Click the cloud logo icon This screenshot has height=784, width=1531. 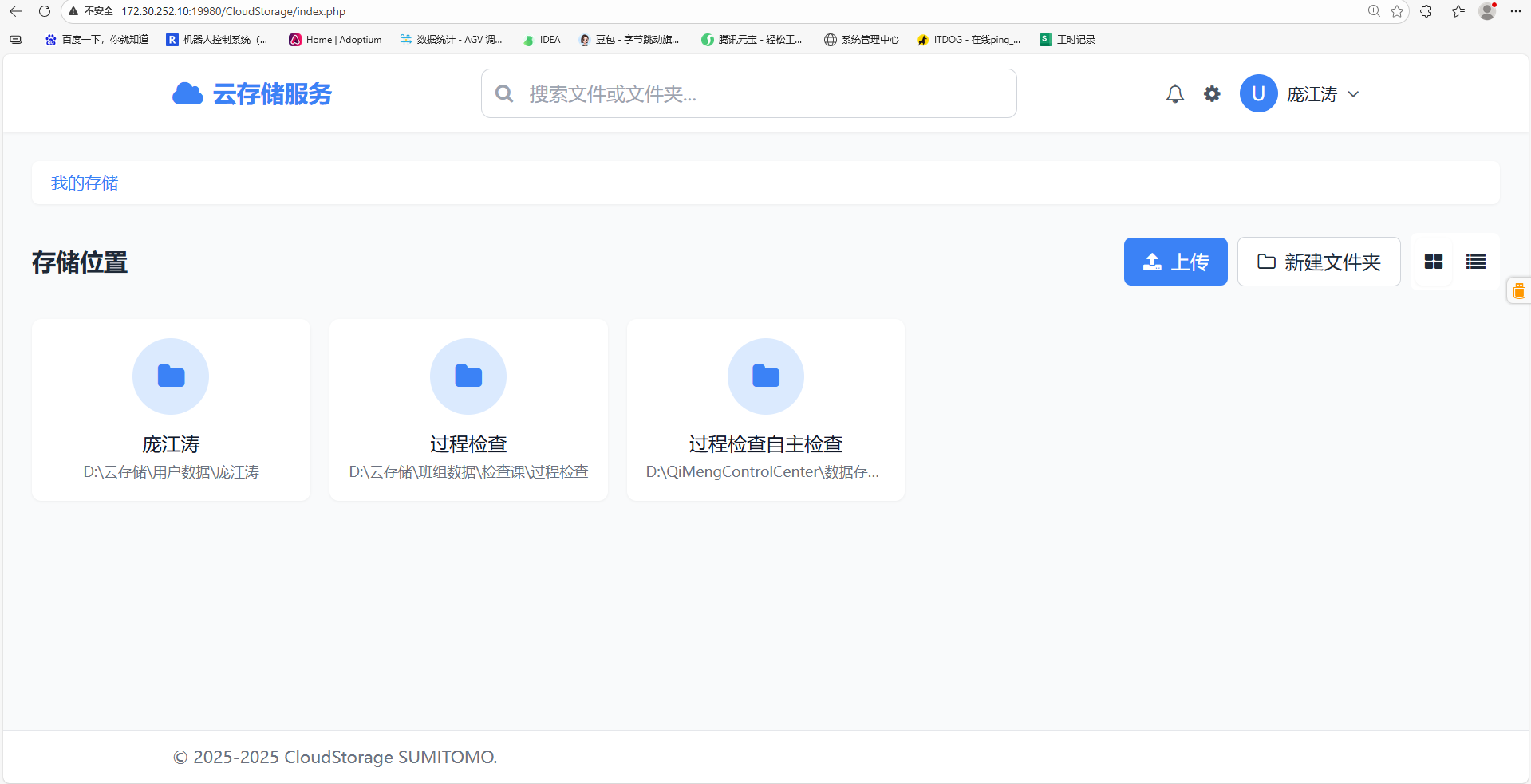pyautogui.click(x=187, y=94)
